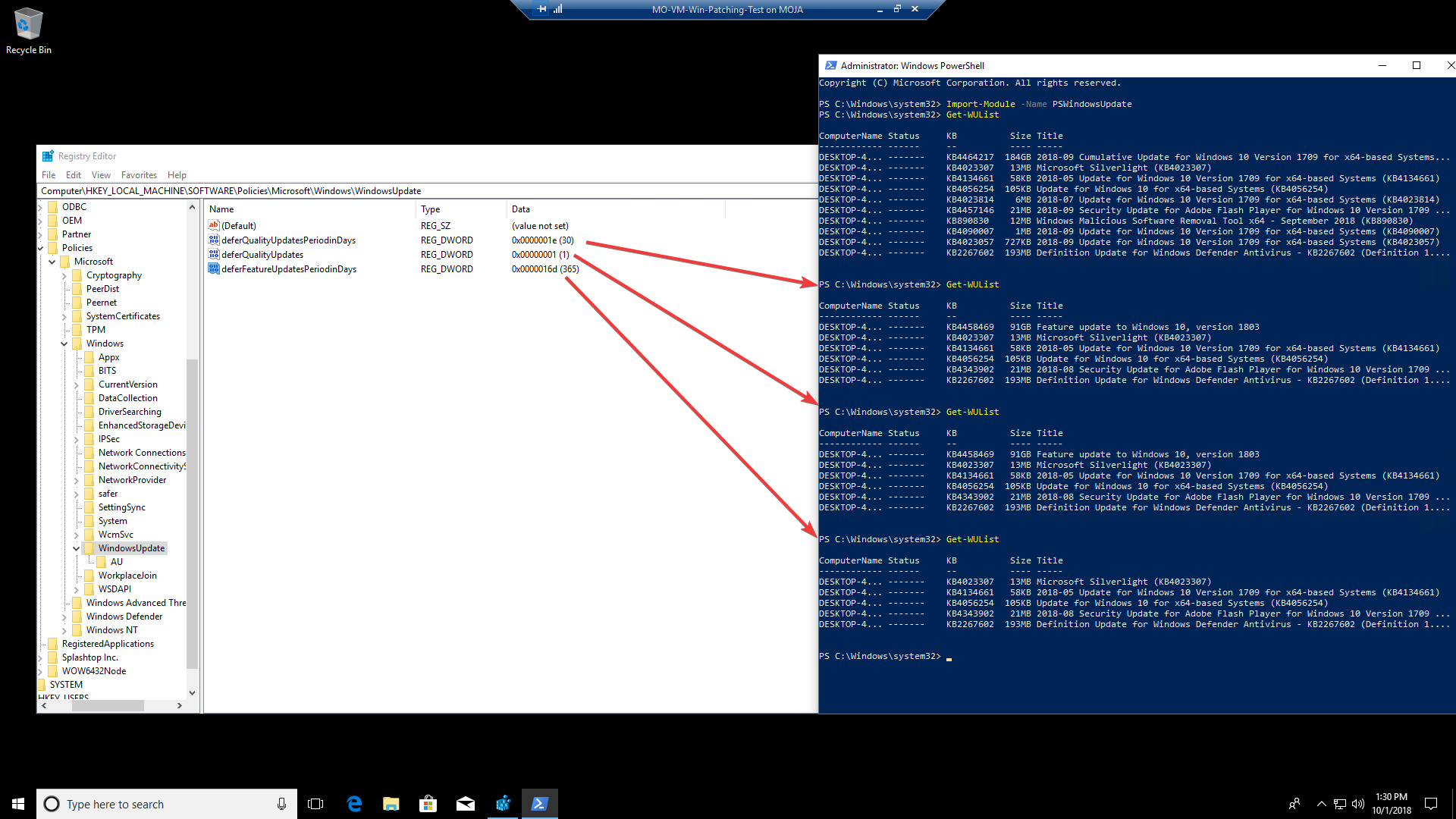Viewport: 1456px width, 819px height.
Task: Select the WorkplaceJoin key
Action: [x=127, y=576]
